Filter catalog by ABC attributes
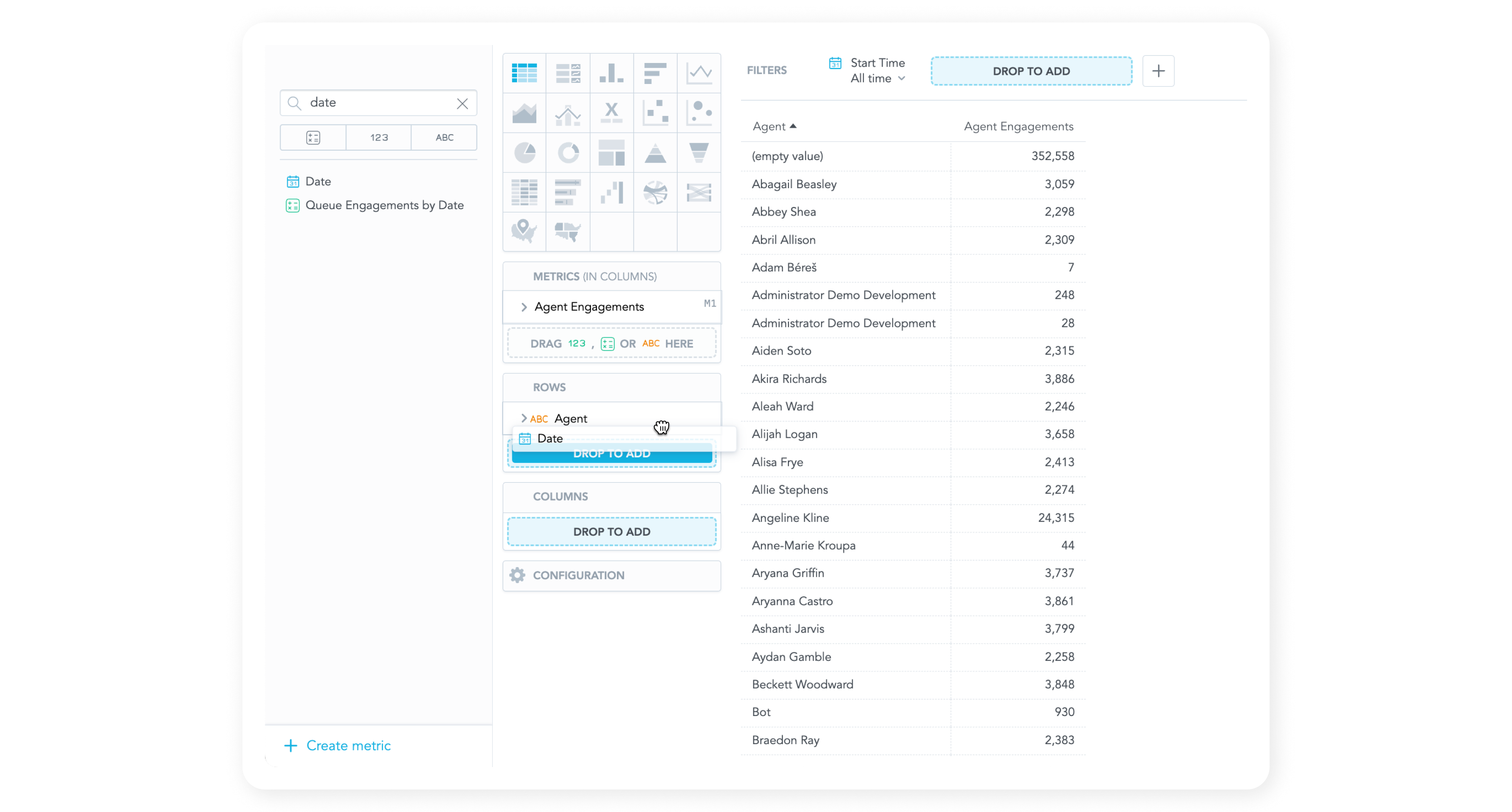The height and width of the screenshot is (812, 1512). pos(444,137)
